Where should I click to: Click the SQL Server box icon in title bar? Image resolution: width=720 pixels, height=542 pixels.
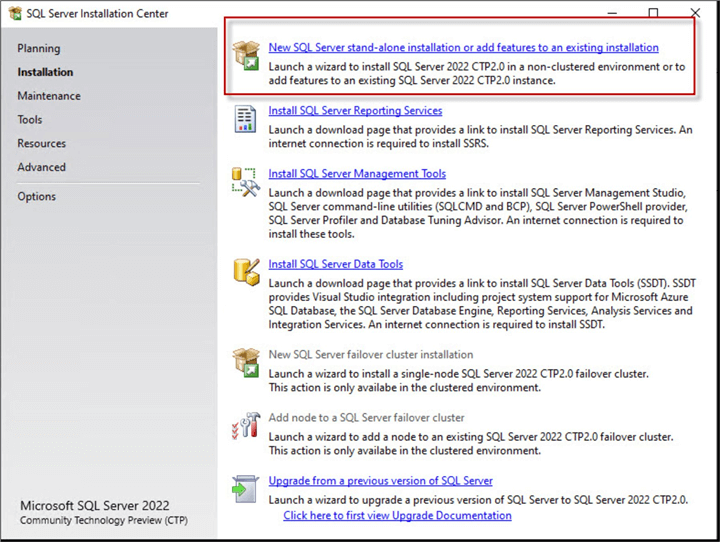[15, 13]
